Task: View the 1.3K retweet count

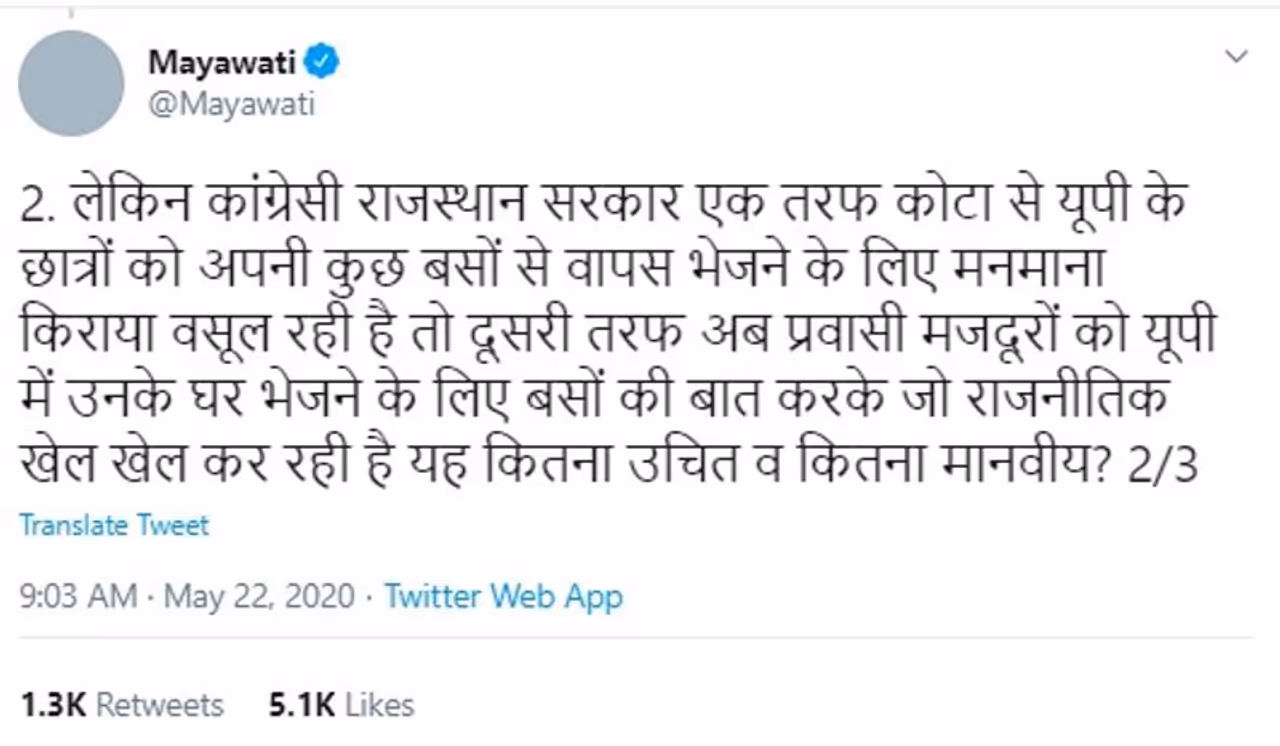Action: tap(54, 704)
